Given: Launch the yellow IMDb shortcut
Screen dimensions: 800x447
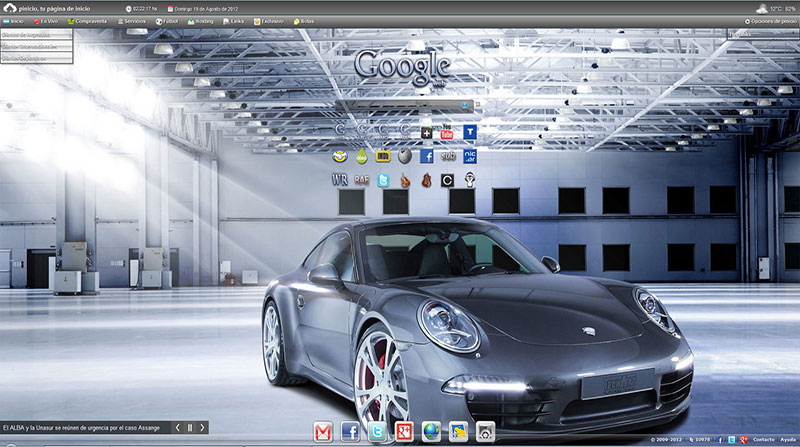Looking at the screenshot, I should pyautogui.click(x=382, y=156).
